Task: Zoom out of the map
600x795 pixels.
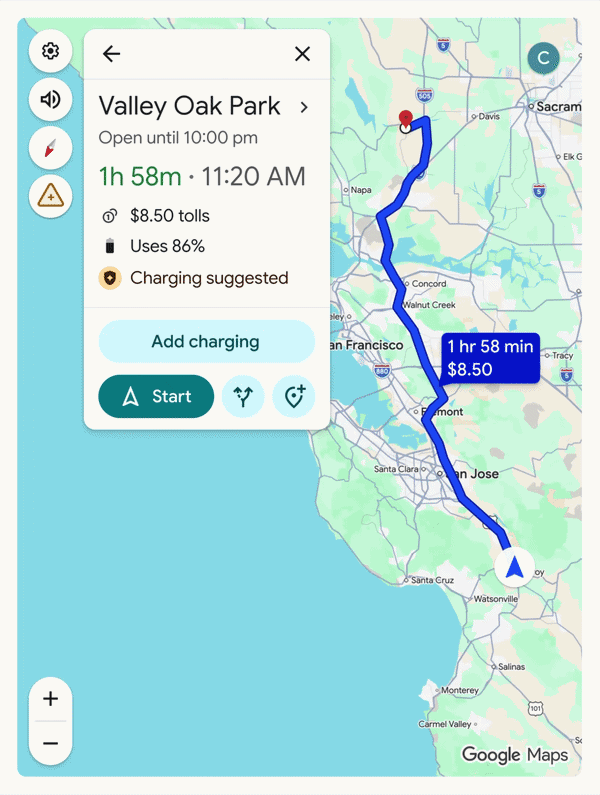Action: (51, 744)
